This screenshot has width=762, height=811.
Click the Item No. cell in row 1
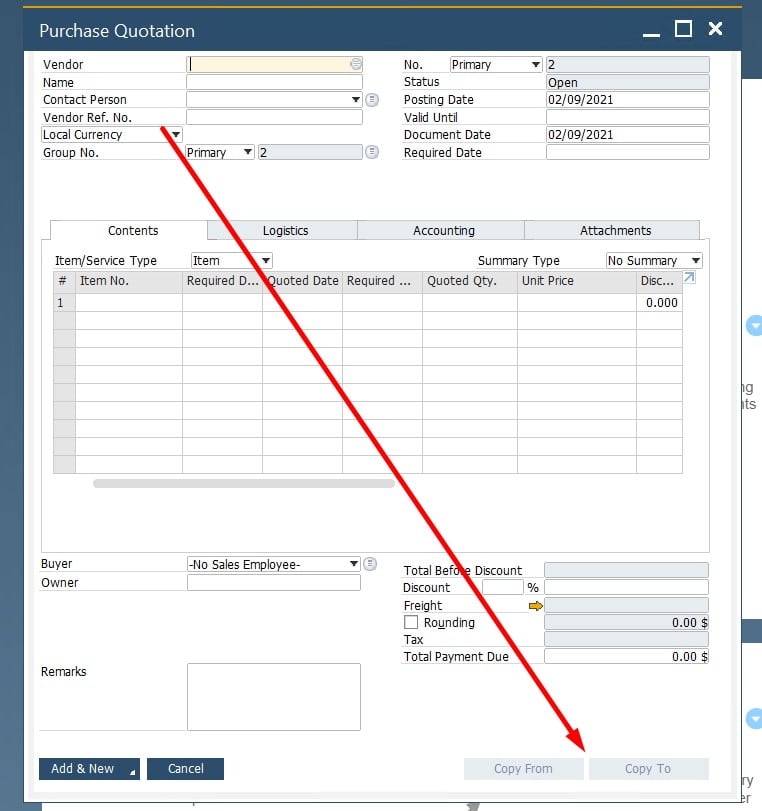tap(129, 303)
